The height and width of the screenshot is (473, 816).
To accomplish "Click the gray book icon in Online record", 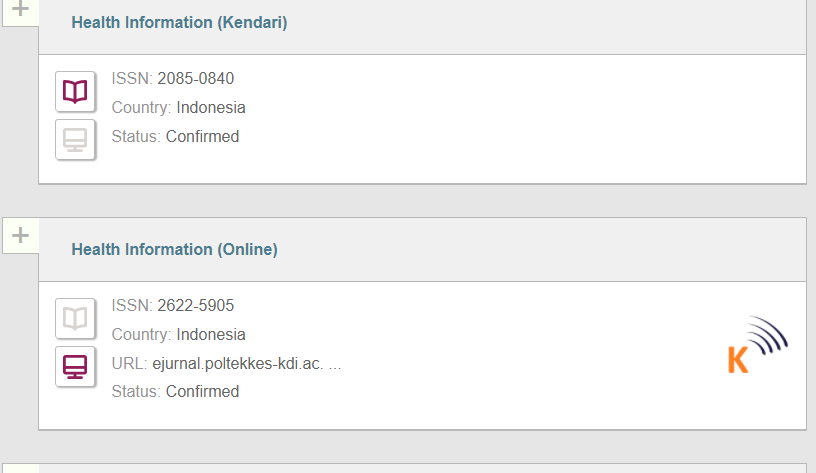I will pyautogui.click(x=75, y=318).
